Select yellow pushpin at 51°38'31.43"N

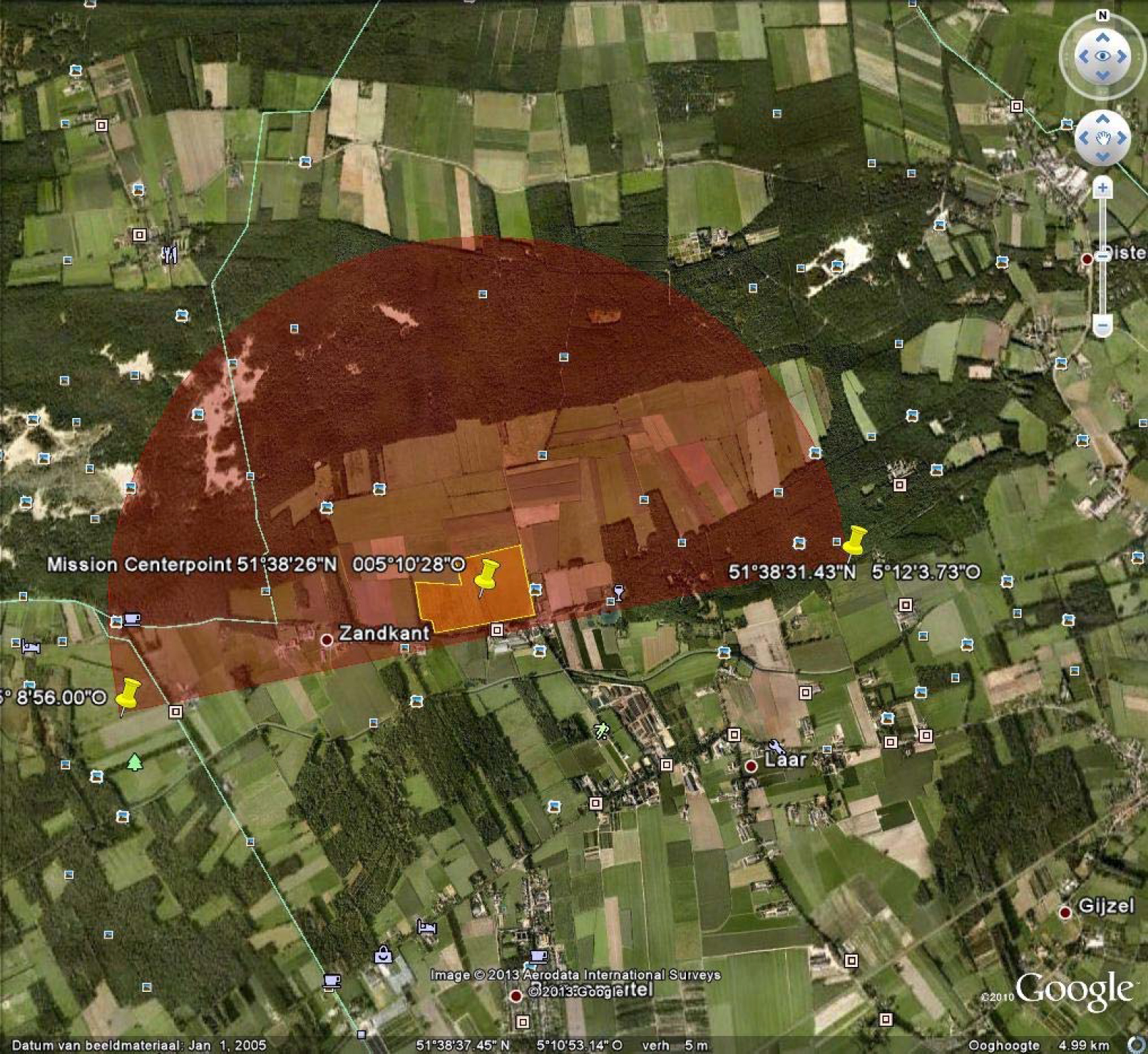click(853, 542)
